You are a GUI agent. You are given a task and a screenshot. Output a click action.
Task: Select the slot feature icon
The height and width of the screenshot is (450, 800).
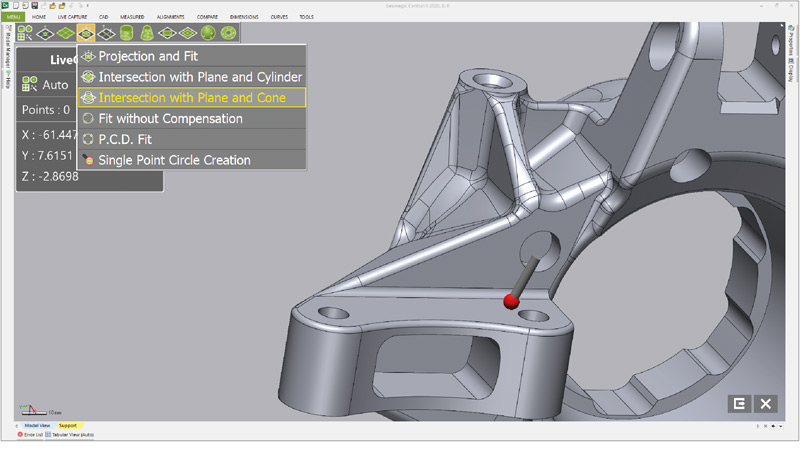coord(167,34)
